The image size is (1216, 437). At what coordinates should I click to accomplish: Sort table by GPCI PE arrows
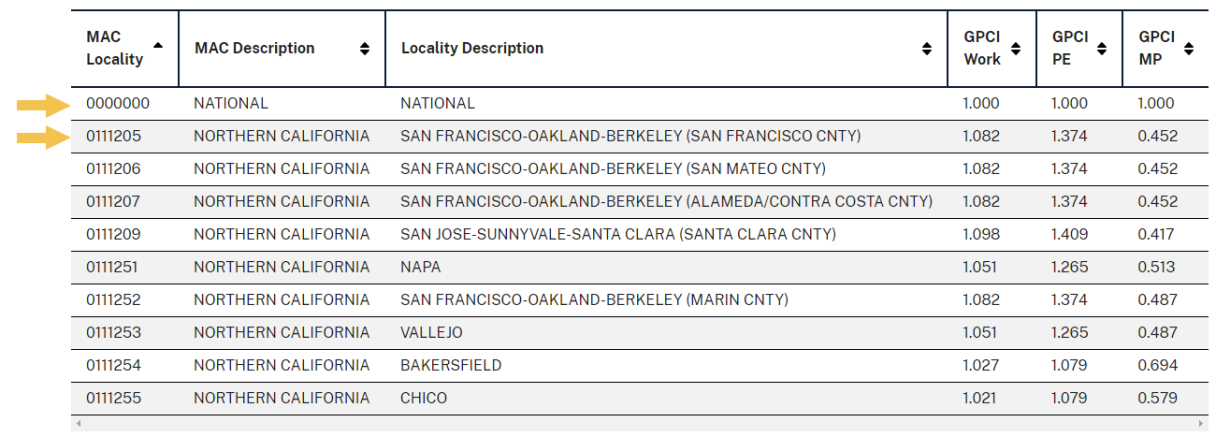click(1101, 49)
